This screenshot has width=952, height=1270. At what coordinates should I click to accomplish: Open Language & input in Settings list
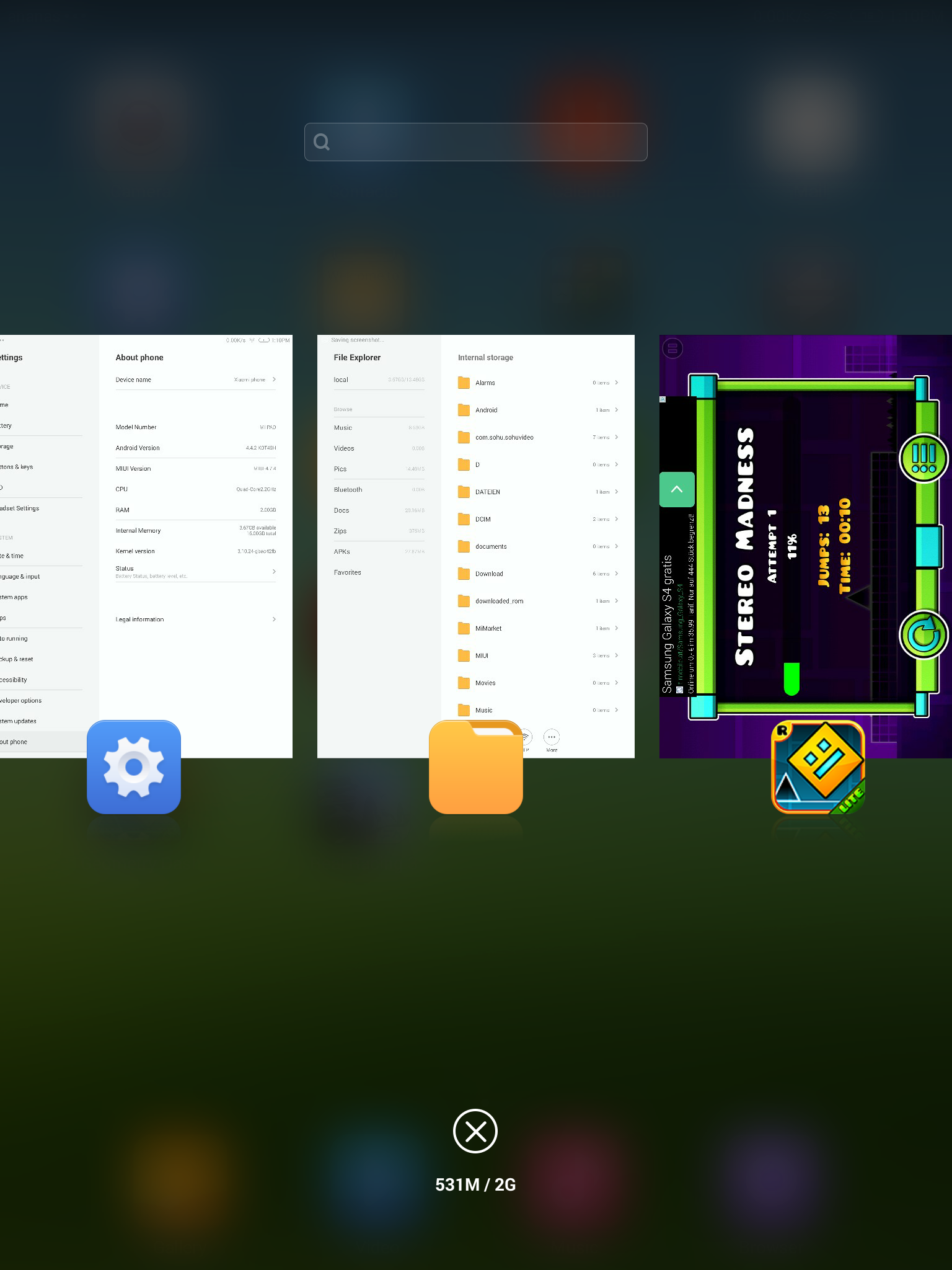tap(41, 576)
